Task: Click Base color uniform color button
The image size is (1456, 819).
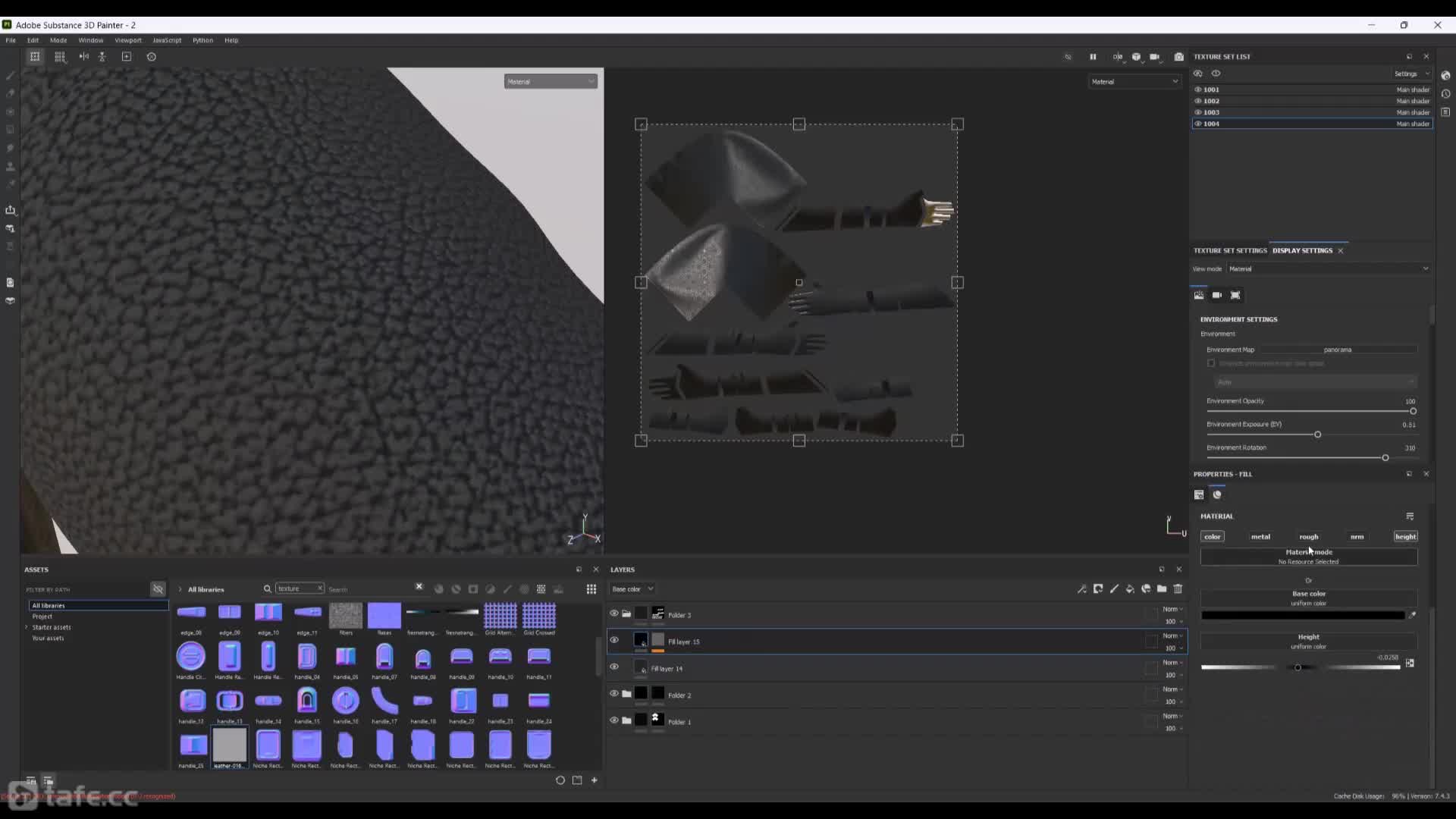Action: [x=1309, y=598]
